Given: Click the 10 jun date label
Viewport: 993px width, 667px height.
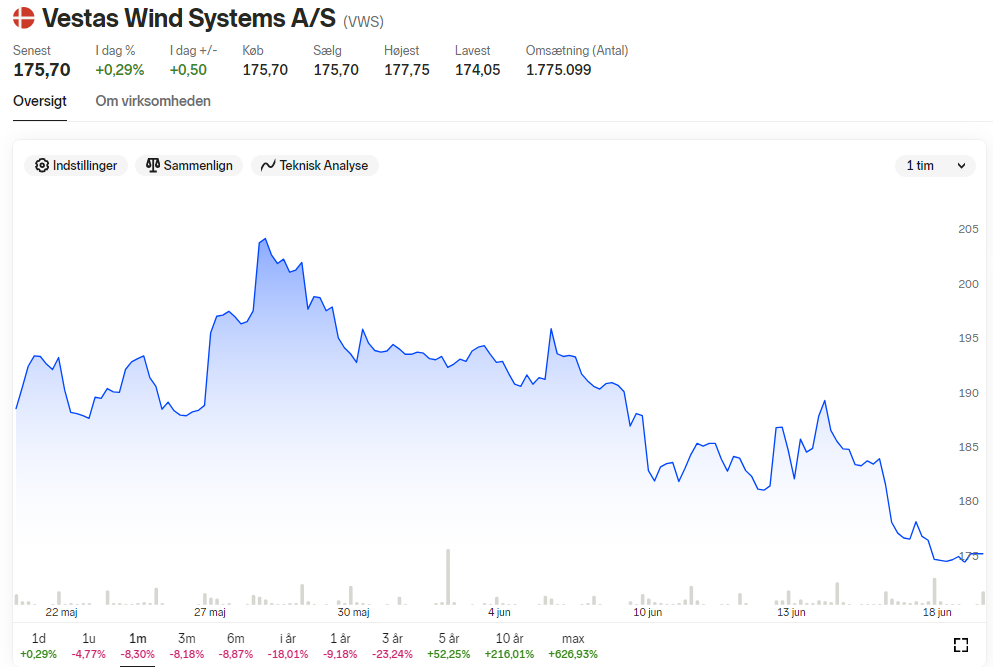Looking at the screenshot, I should pos(647,612).
